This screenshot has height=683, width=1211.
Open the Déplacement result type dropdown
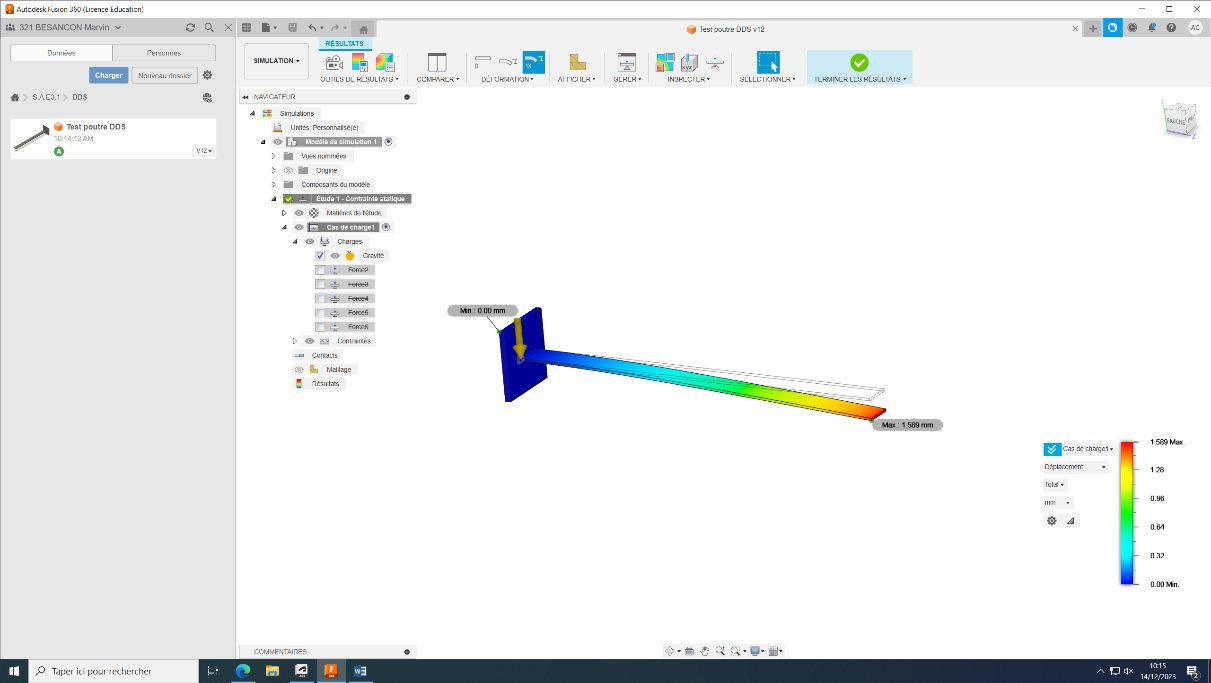click(x=1076, y=467)
